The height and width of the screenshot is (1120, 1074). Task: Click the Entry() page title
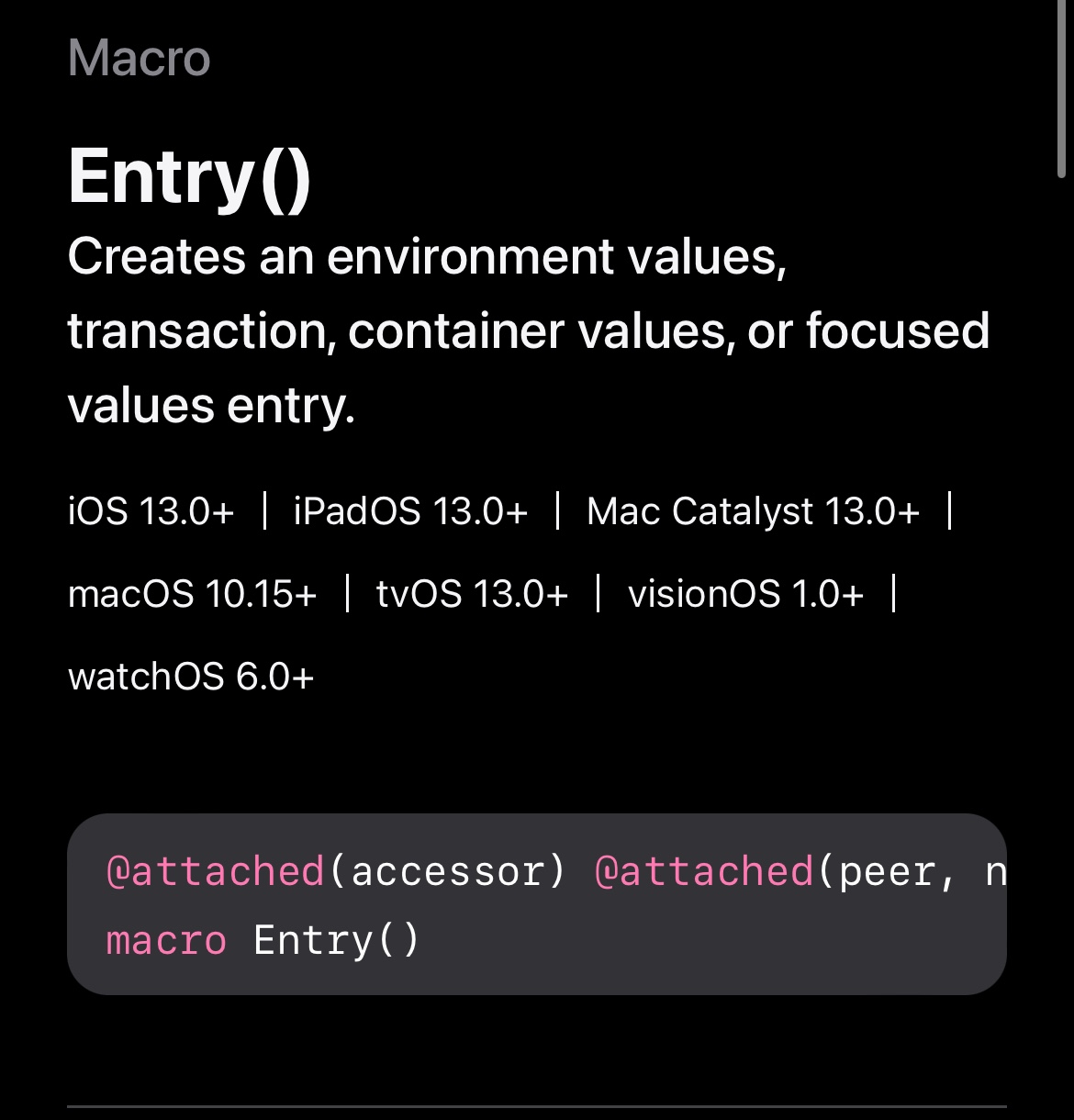[x=189, y=177]
